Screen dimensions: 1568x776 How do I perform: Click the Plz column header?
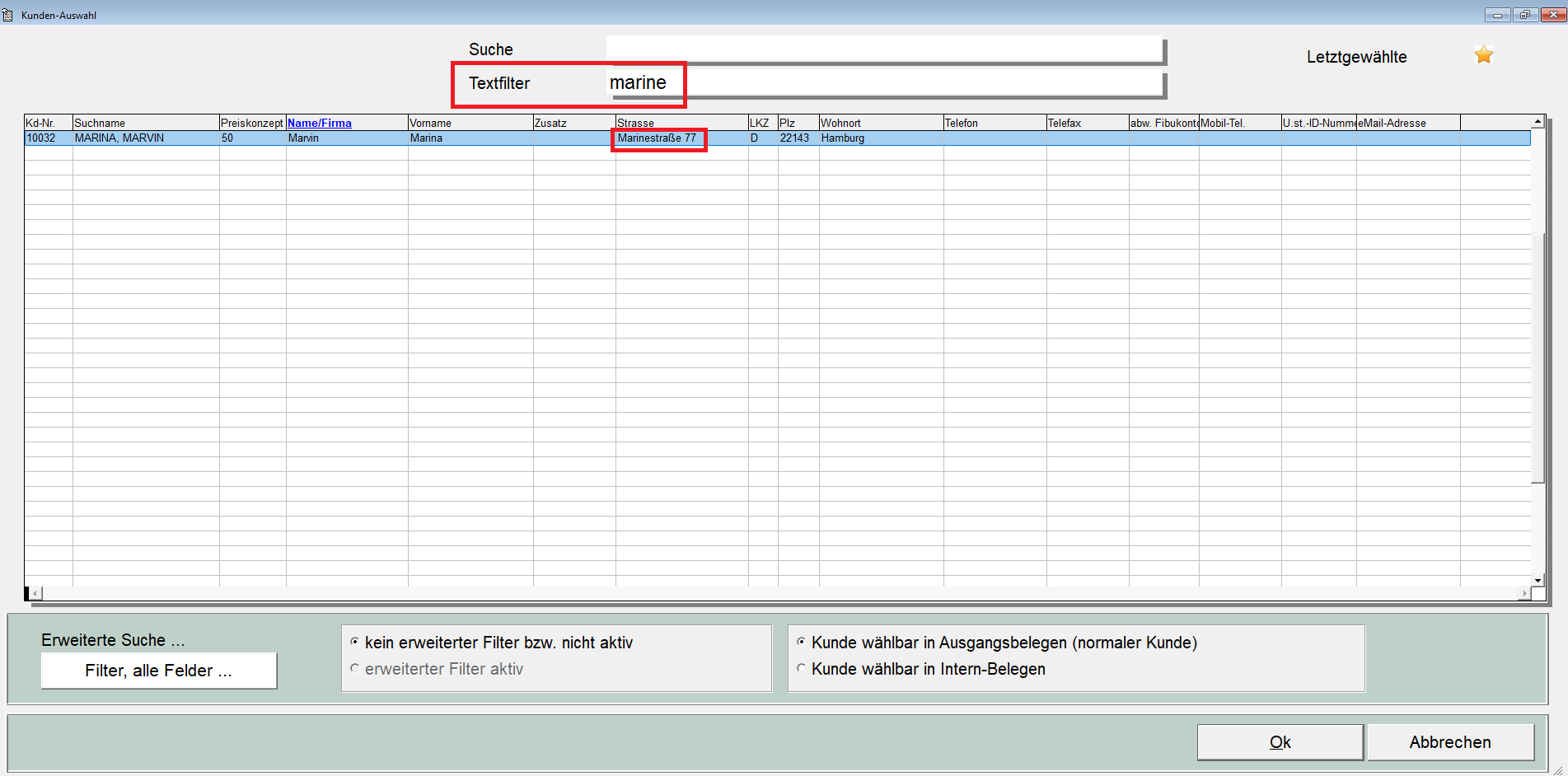click(x=798, y=123)
